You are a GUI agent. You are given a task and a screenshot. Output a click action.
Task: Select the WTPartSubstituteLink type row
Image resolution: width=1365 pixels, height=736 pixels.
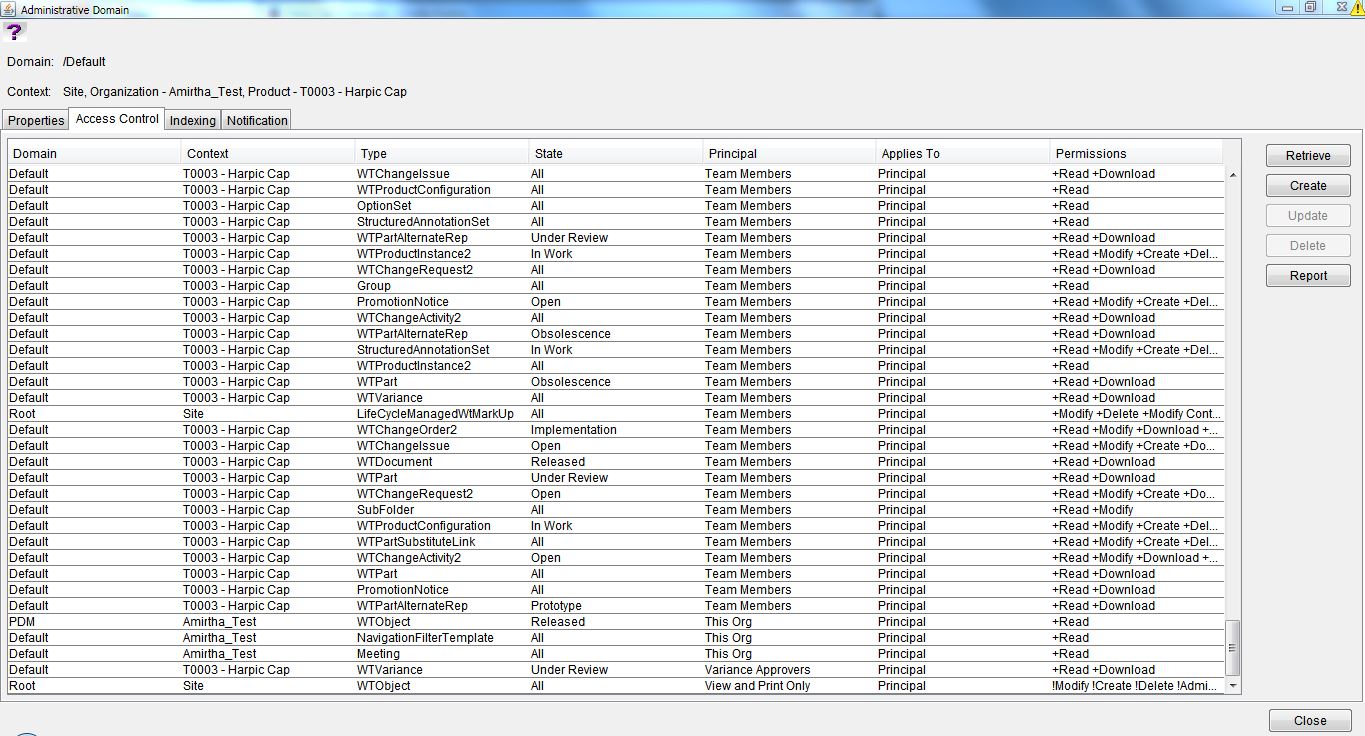[616, 542]
